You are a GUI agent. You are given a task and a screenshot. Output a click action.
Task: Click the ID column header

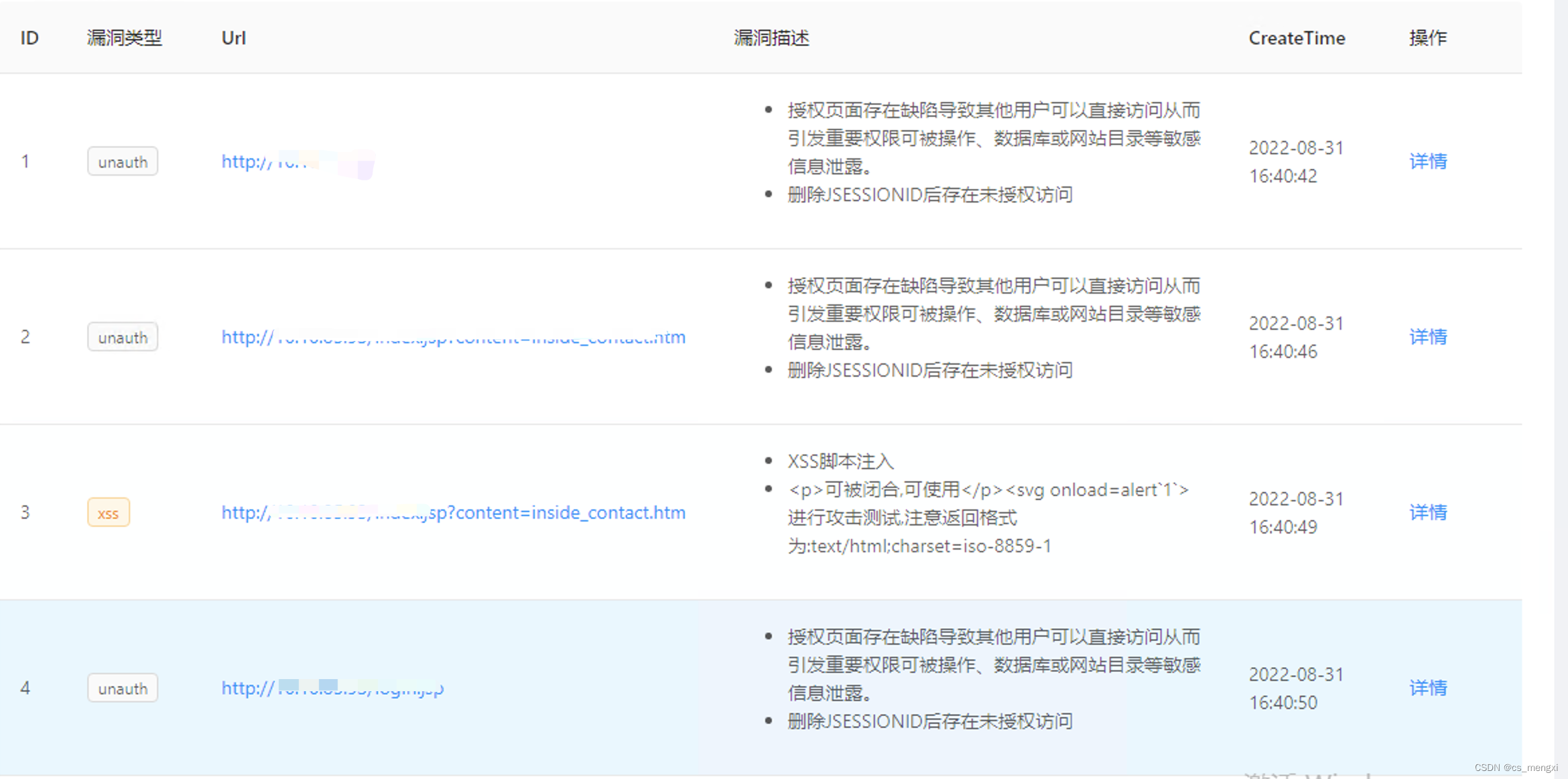29,38
